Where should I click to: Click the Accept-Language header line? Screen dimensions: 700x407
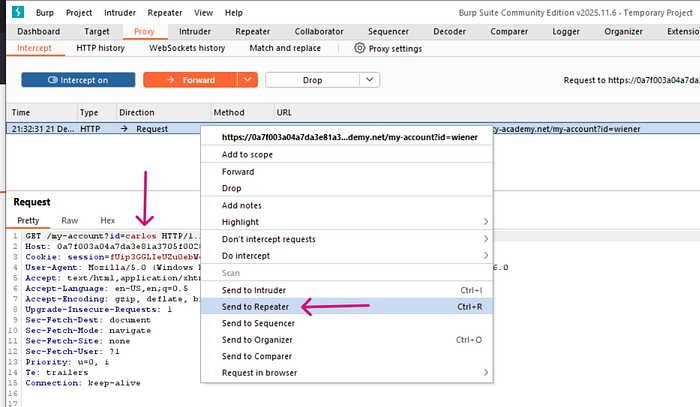click(x=107, y=288)
